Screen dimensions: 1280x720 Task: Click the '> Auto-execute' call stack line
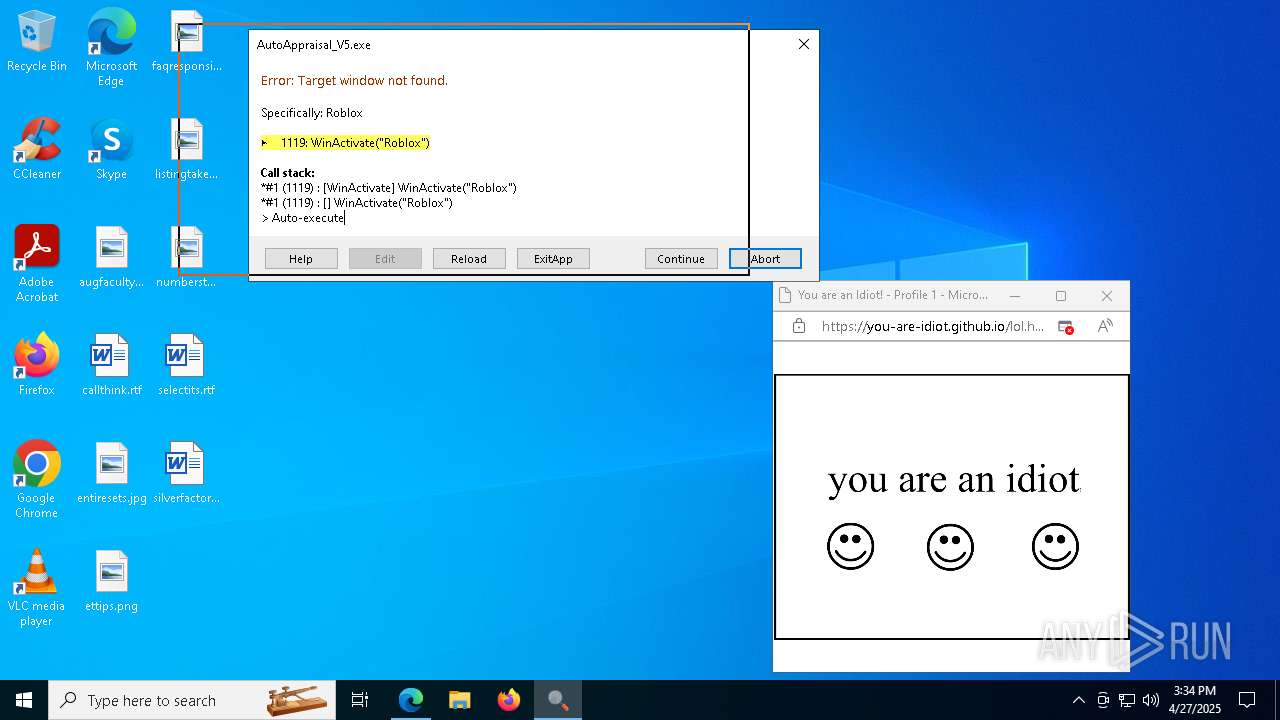point(302,218)
